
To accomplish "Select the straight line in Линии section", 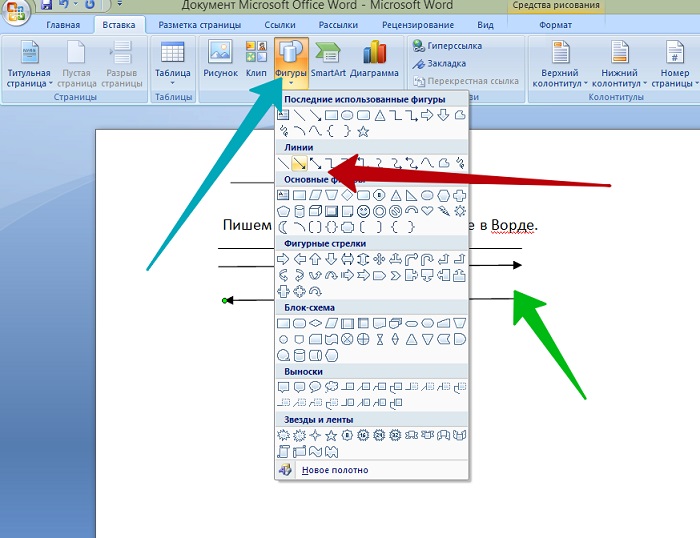I will 283,163.
